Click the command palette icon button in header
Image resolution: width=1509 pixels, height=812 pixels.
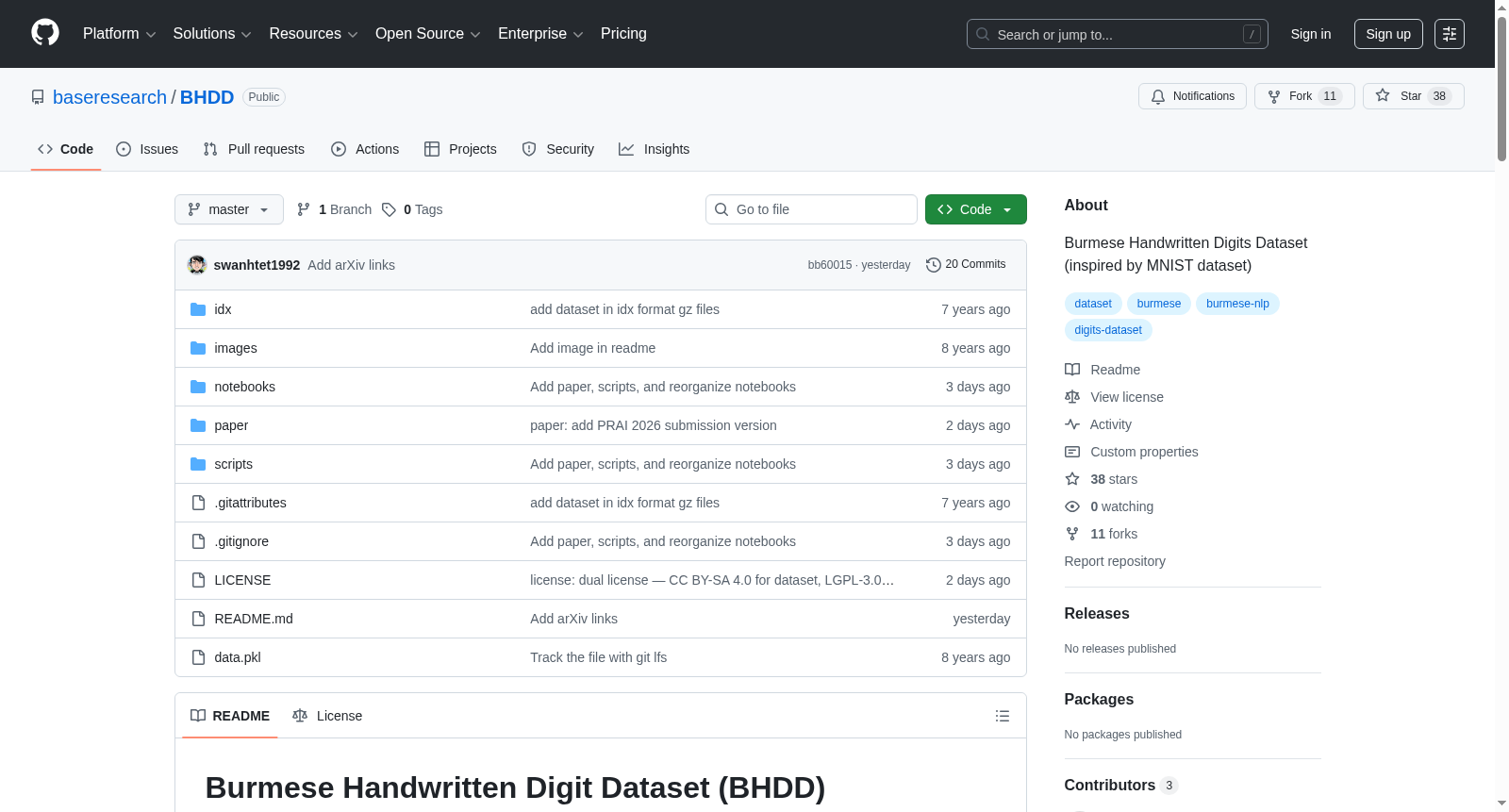[x=1450, y=34]
